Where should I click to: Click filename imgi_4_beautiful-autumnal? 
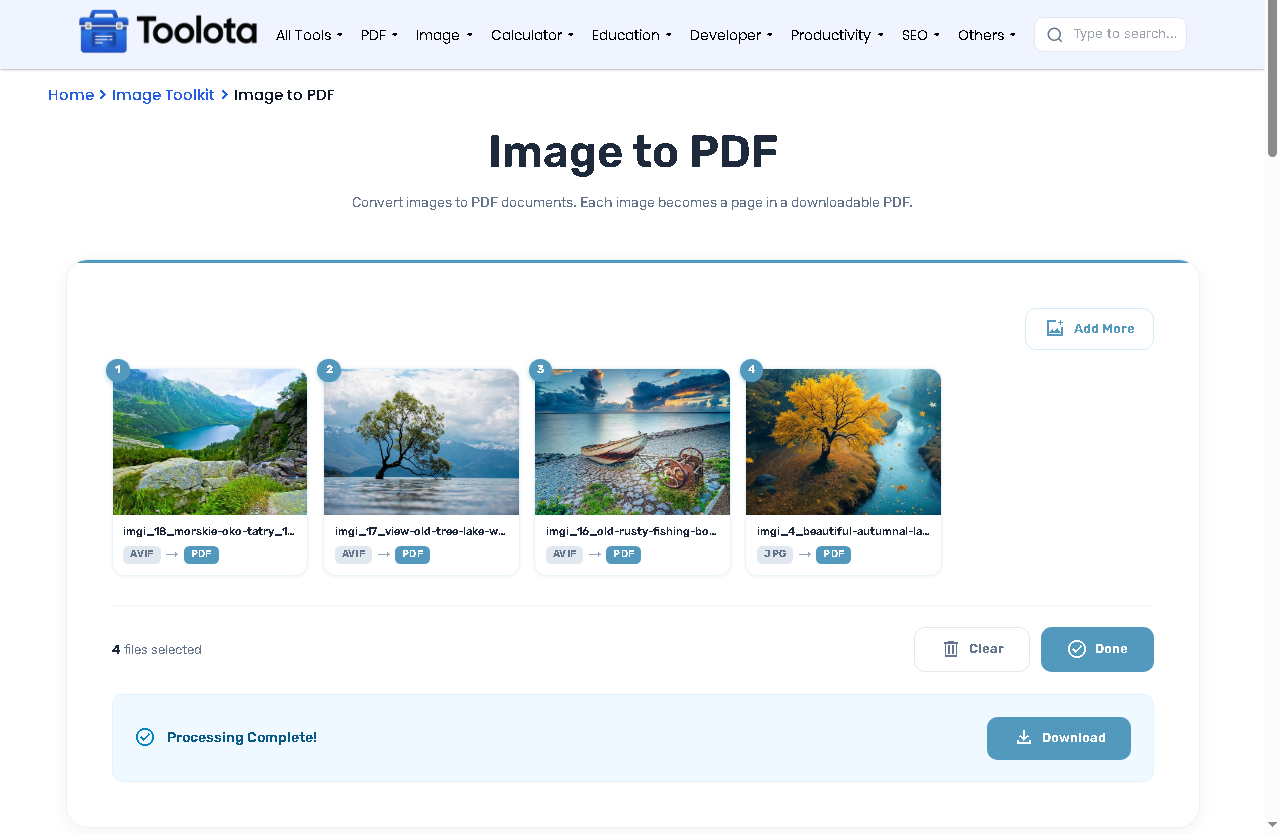pyautogui.click(x=843, y=532)
